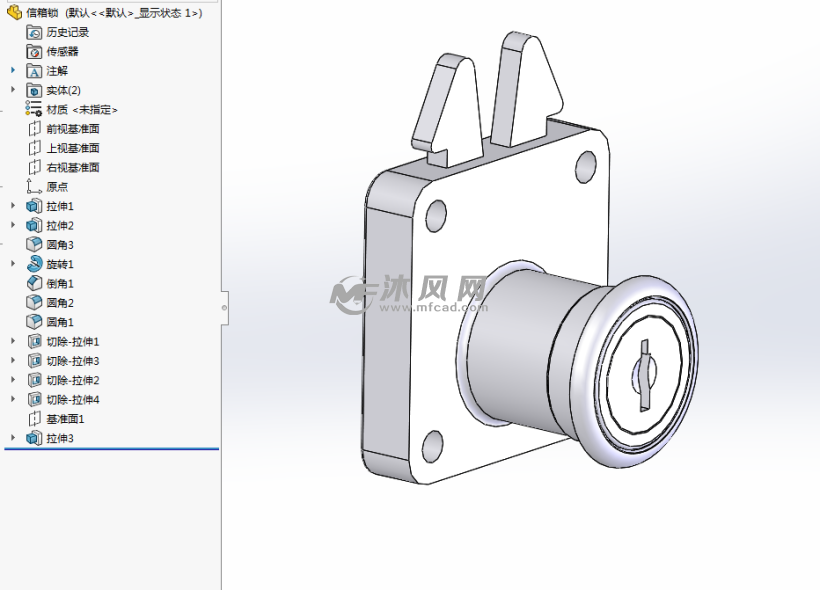Image resolution: width=820 pixels, height=590 pixels.
Task: Click the blue rollback bar below 拉伸3
Action: [x=111, y=448]
